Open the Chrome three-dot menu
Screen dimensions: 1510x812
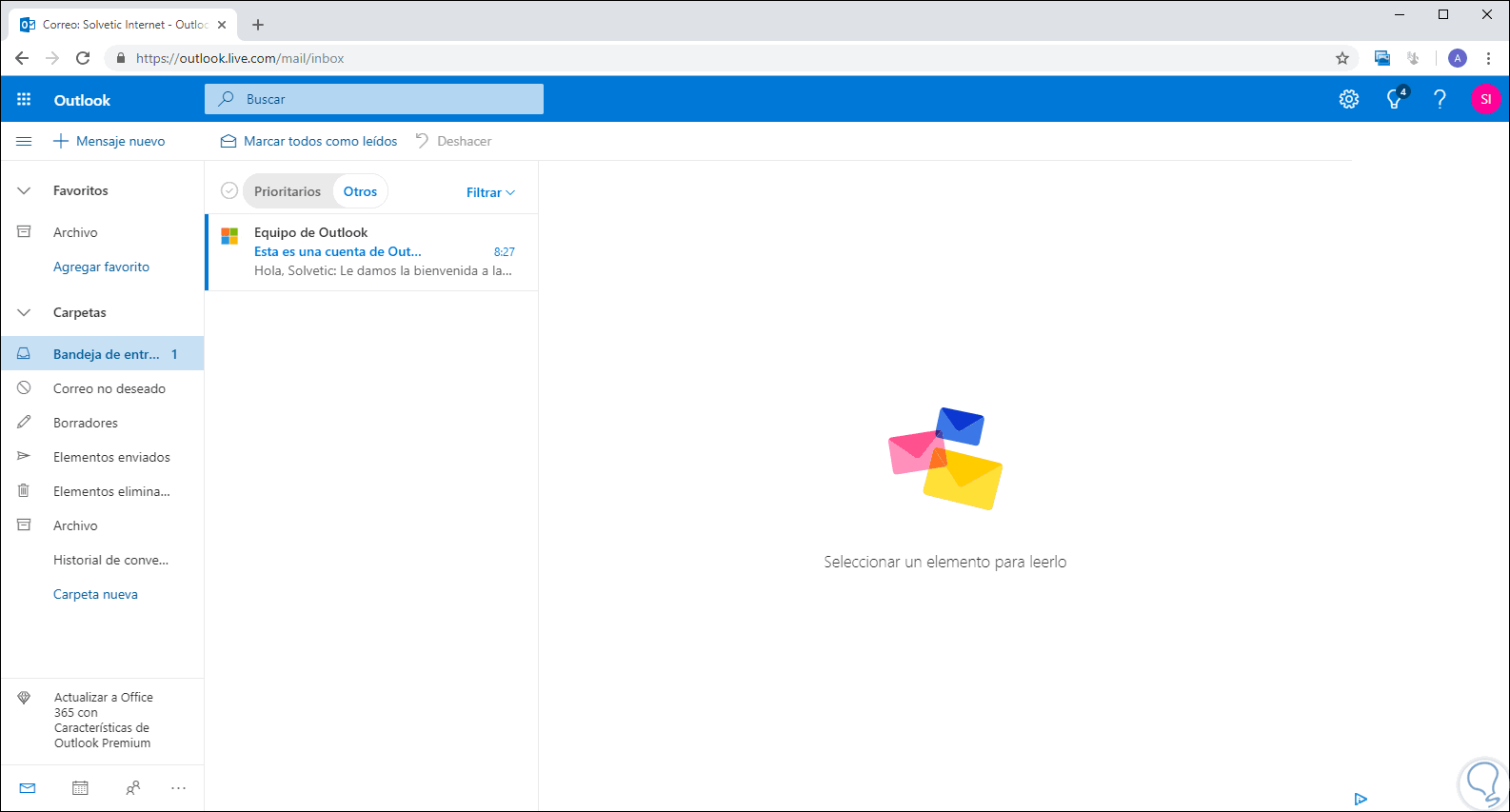tap(1489, 58)
